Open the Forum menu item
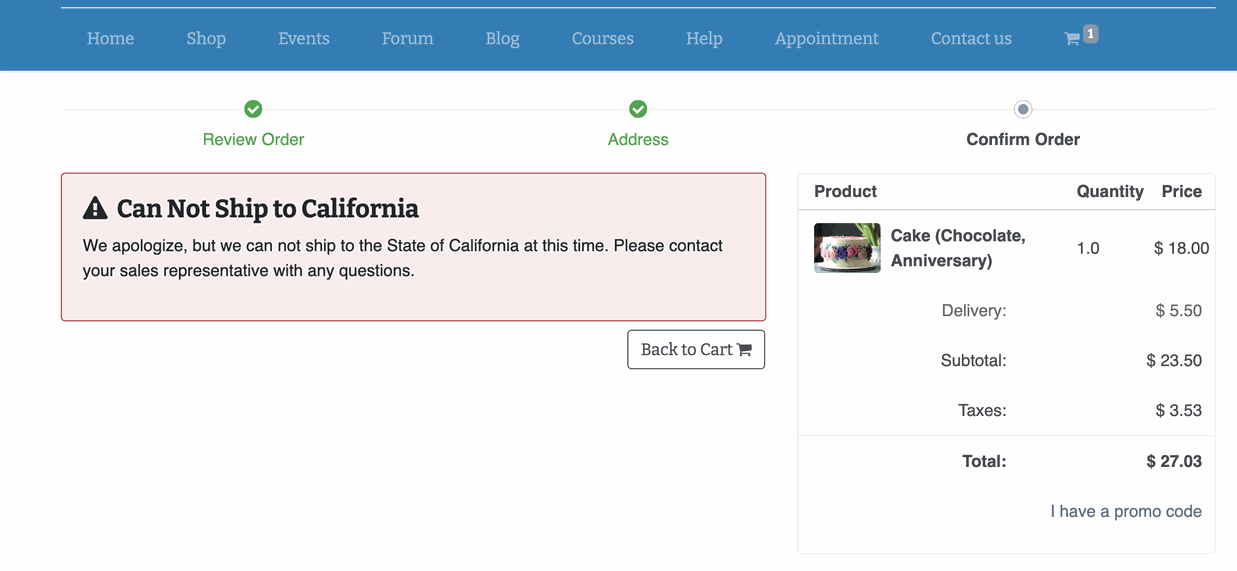The height and width of the screenshot is (571, 1237). tap(407, 38)
